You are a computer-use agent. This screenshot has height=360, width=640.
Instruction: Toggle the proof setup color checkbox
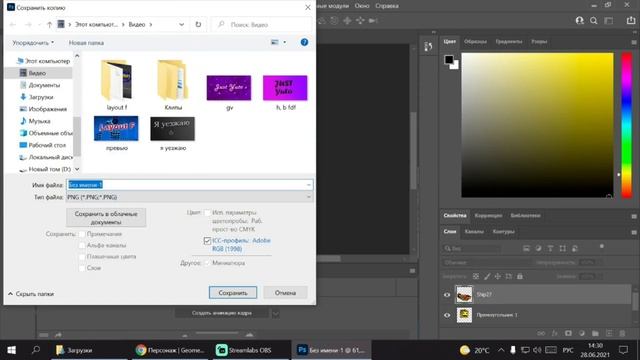(207, 213)
